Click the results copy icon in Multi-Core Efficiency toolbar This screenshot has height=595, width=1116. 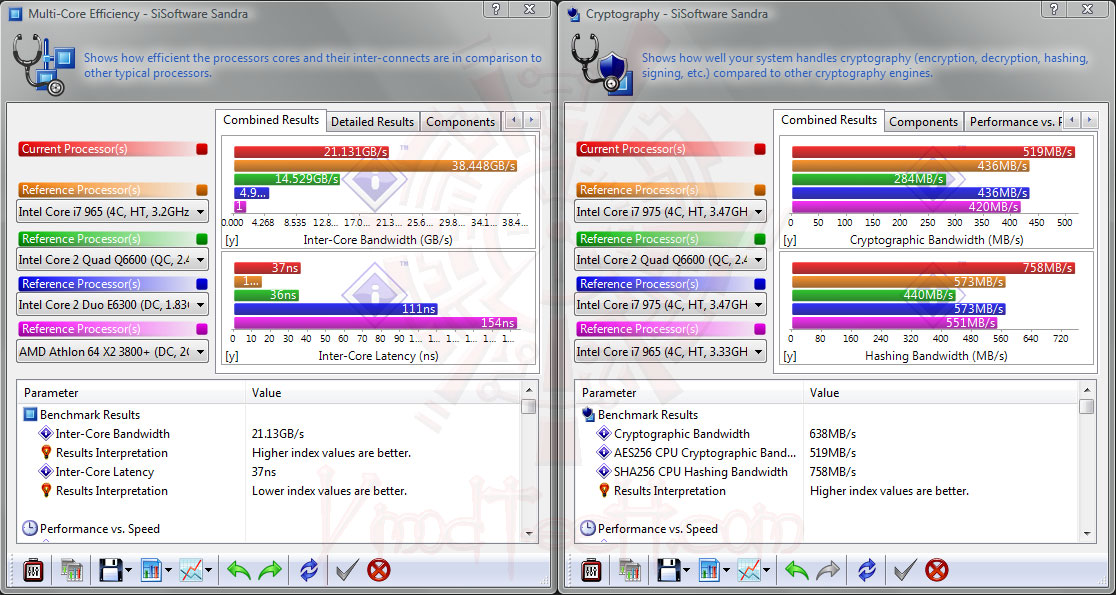click(72, 570)
